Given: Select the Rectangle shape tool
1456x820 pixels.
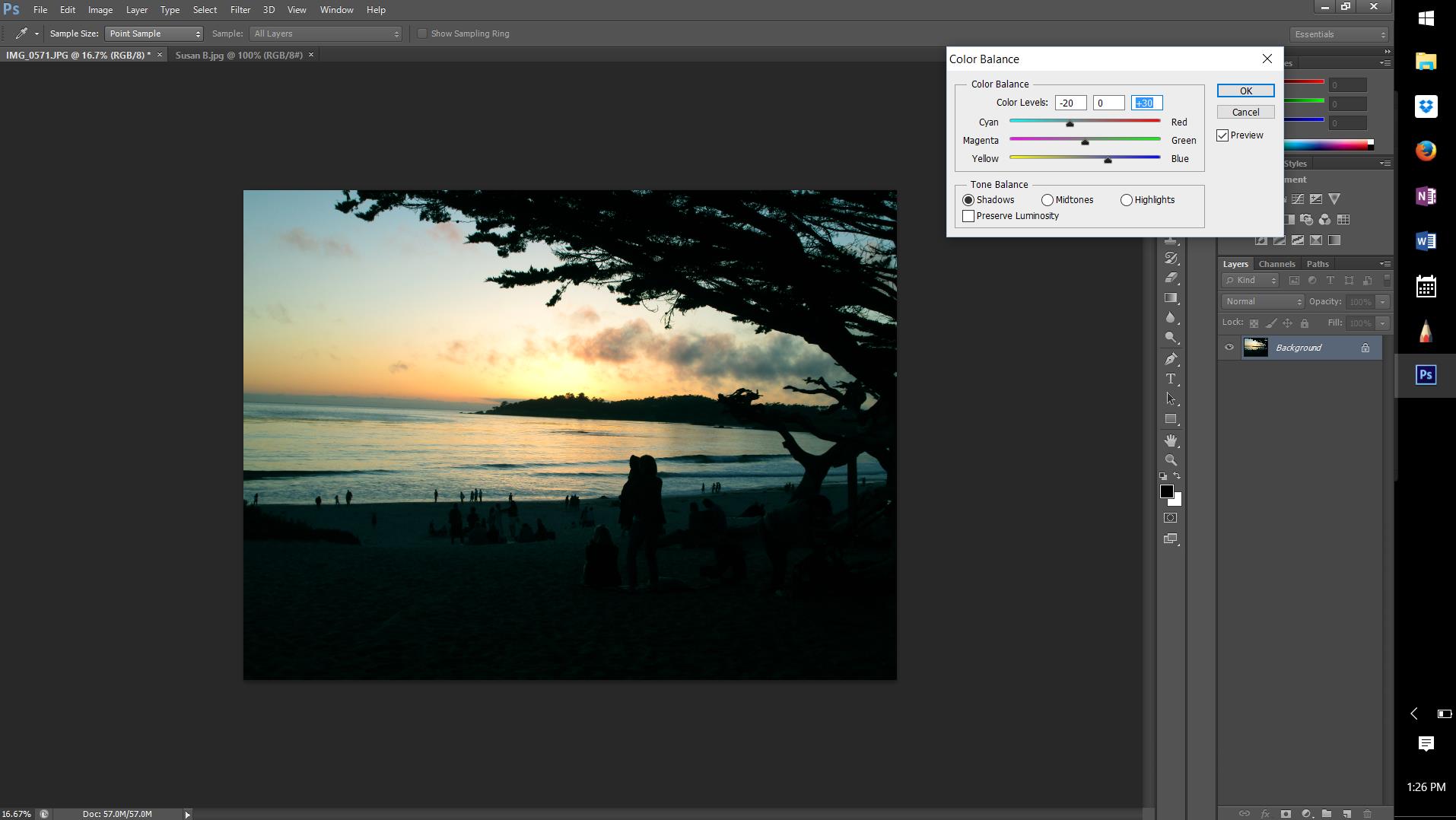Looking at the screenshot, I should coord(1171,419).
